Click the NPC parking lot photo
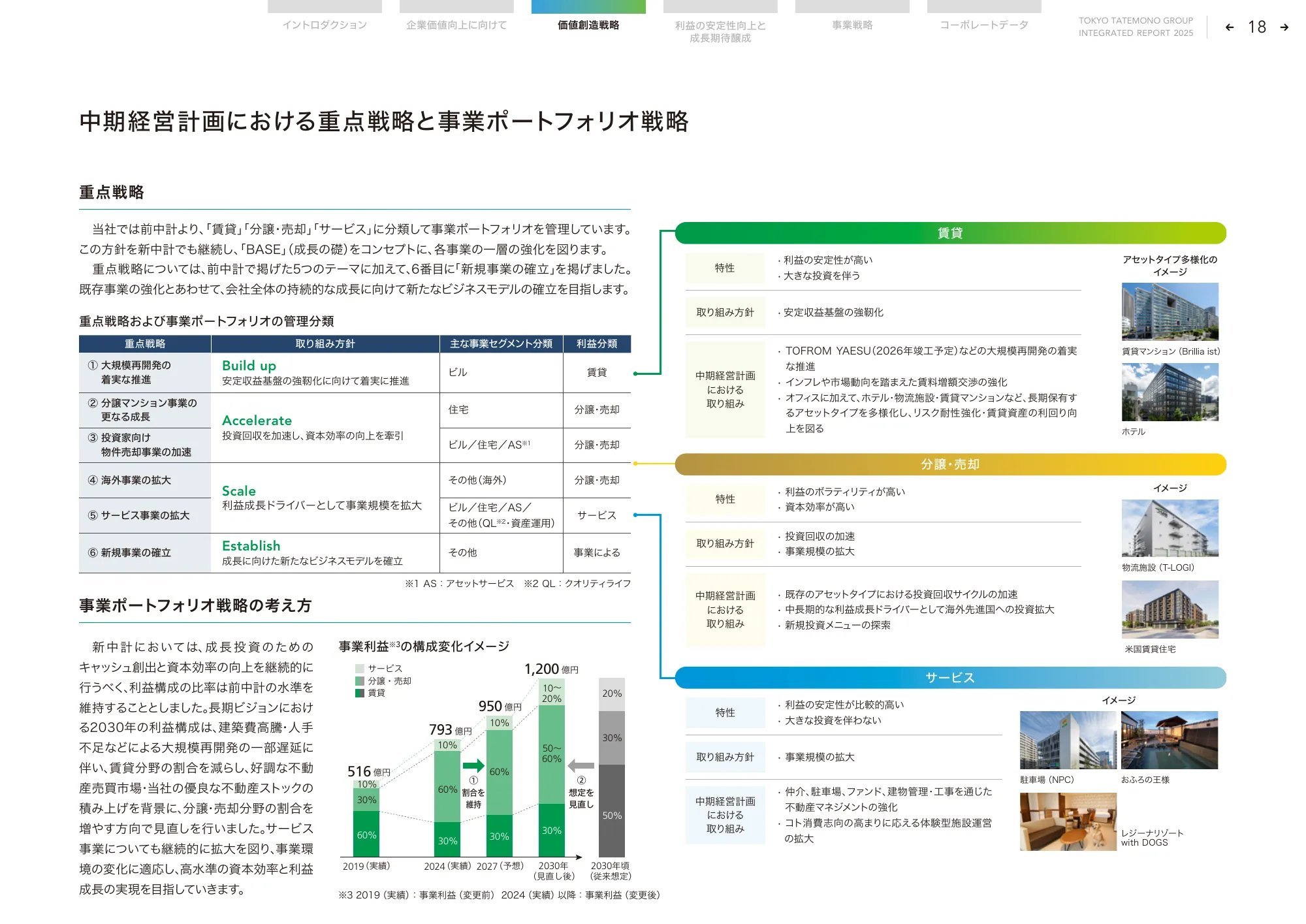Image resolution: width=1306 pixels, height=924 pixels. click(1068, 740)
